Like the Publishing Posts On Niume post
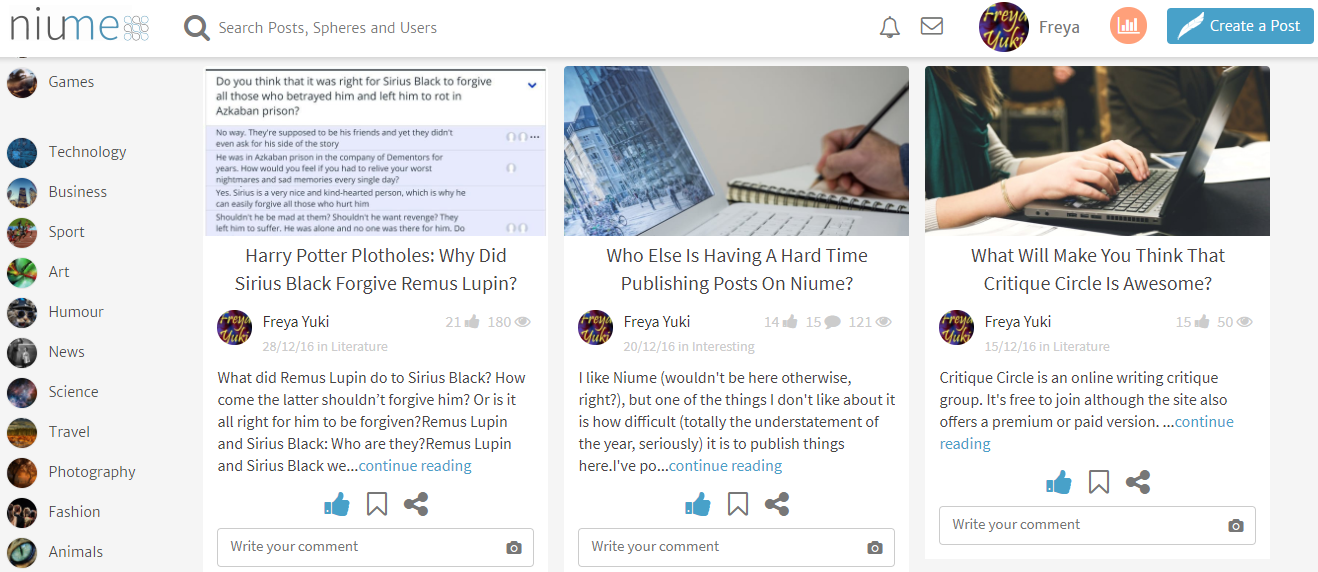The height and width of the screenshot is (572, 1318). coord(698,504)
